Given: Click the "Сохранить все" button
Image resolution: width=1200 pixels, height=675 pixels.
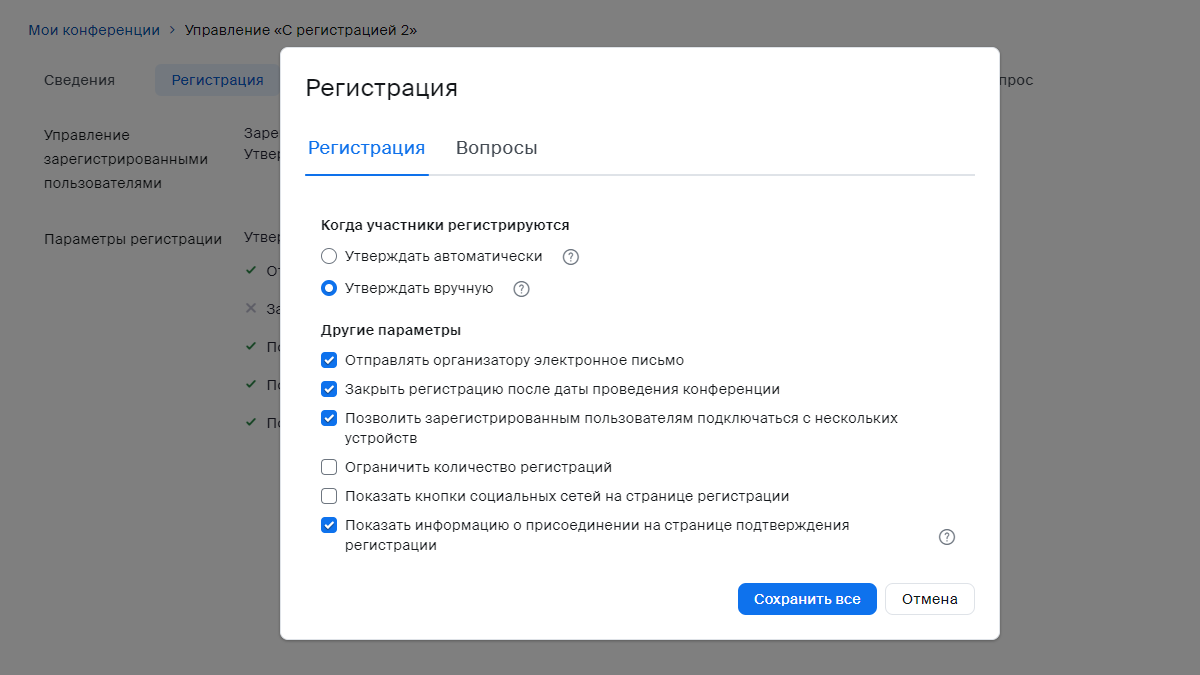Looking at the screenshot, I should [806, 598].
